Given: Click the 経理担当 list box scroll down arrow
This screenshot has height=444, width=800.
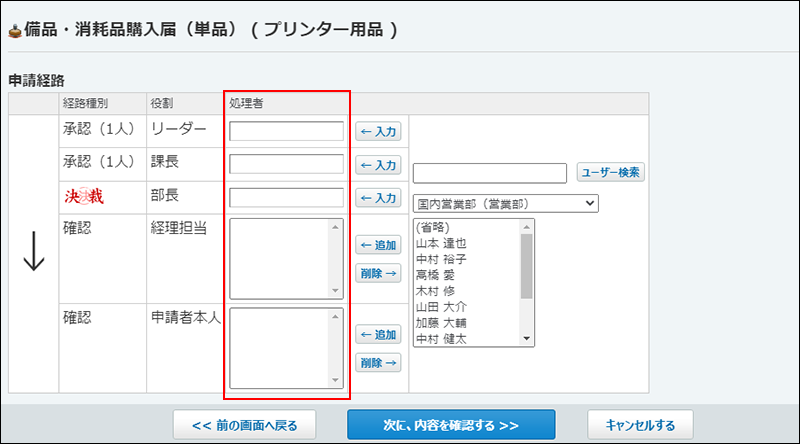Looking at the screenshot, I should [335, 291].
